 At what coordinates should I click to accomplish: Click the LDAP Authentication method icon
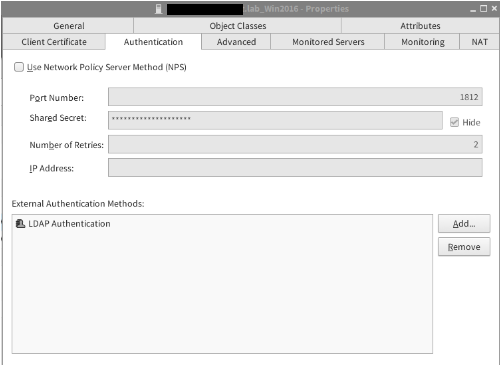(20, 223)
